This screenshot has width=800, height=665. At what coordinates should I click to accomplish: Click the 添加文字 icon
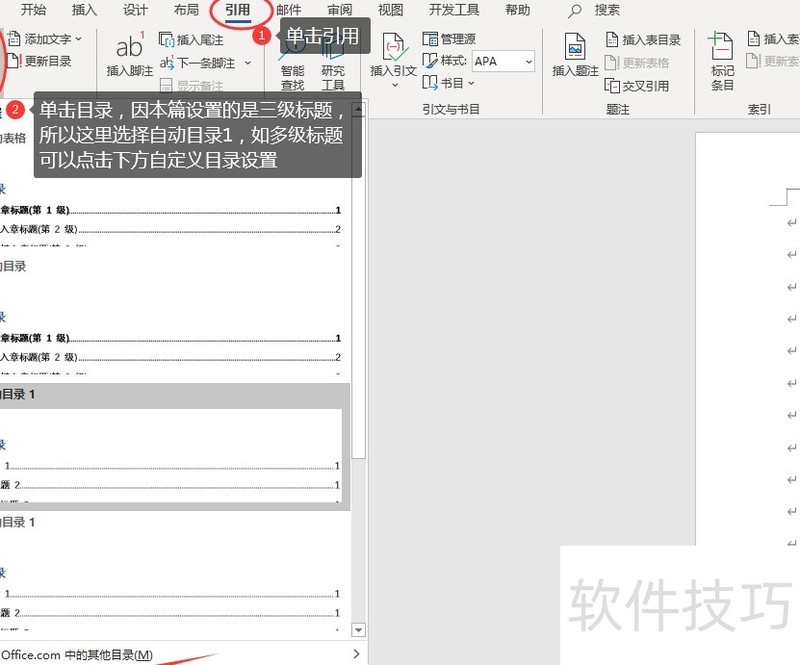tap(14, 38)
